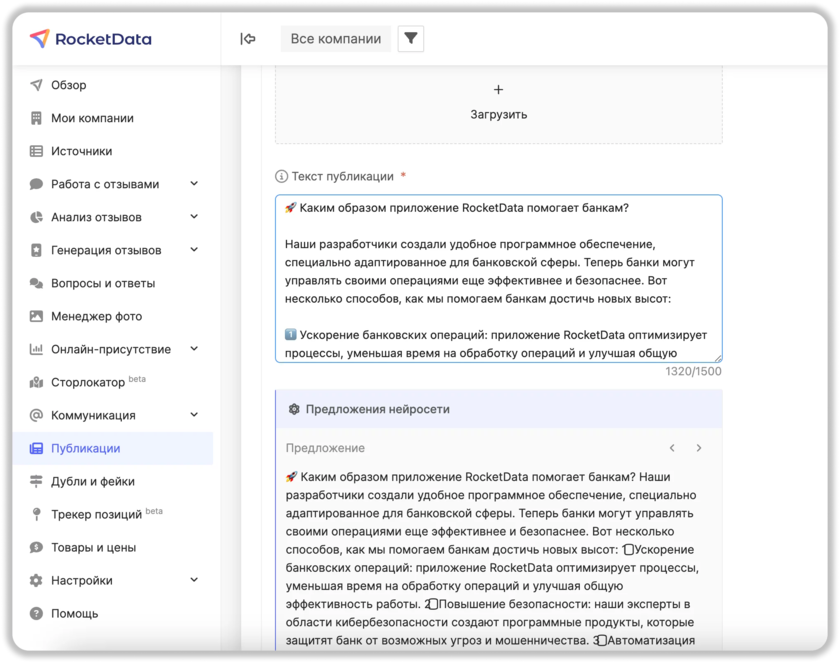Click the Дубли и фейки signpost icon
Image resolution: width=840 pixels, height=663 pixels.
(36, 482)
